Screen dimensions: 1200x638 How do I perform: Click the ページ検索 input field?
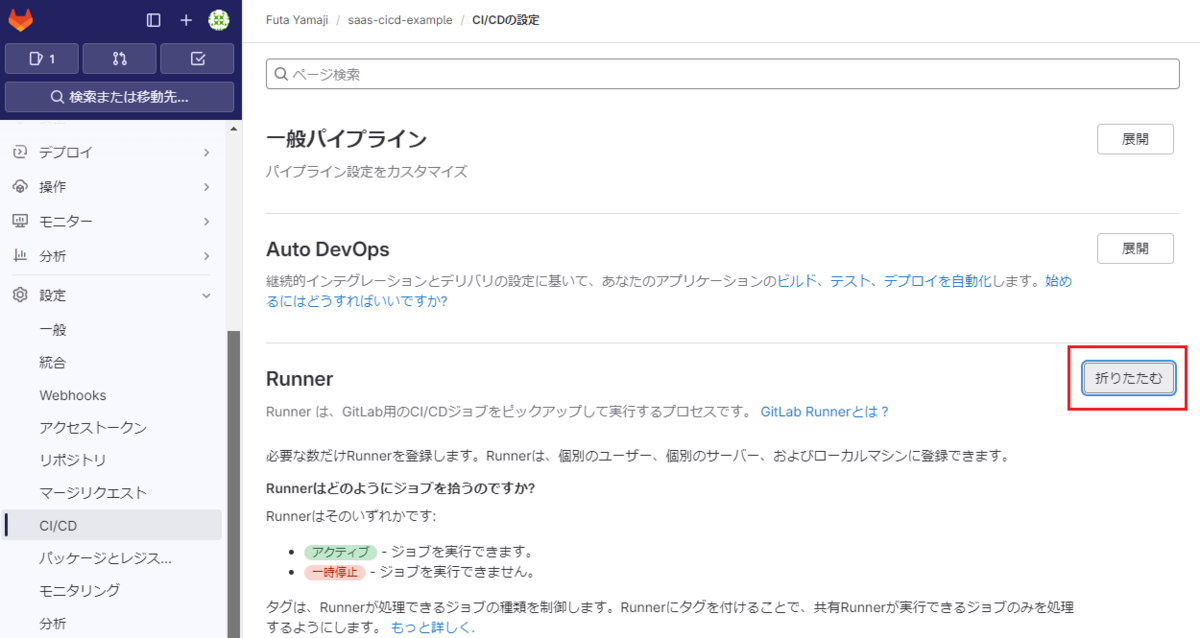tap(723, 74)
